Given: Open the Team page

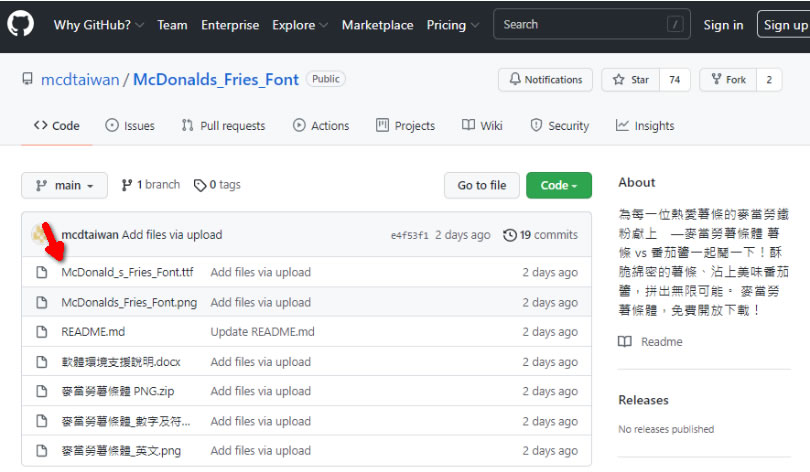Looking at the screenshot, I should (x=172, y=25).
